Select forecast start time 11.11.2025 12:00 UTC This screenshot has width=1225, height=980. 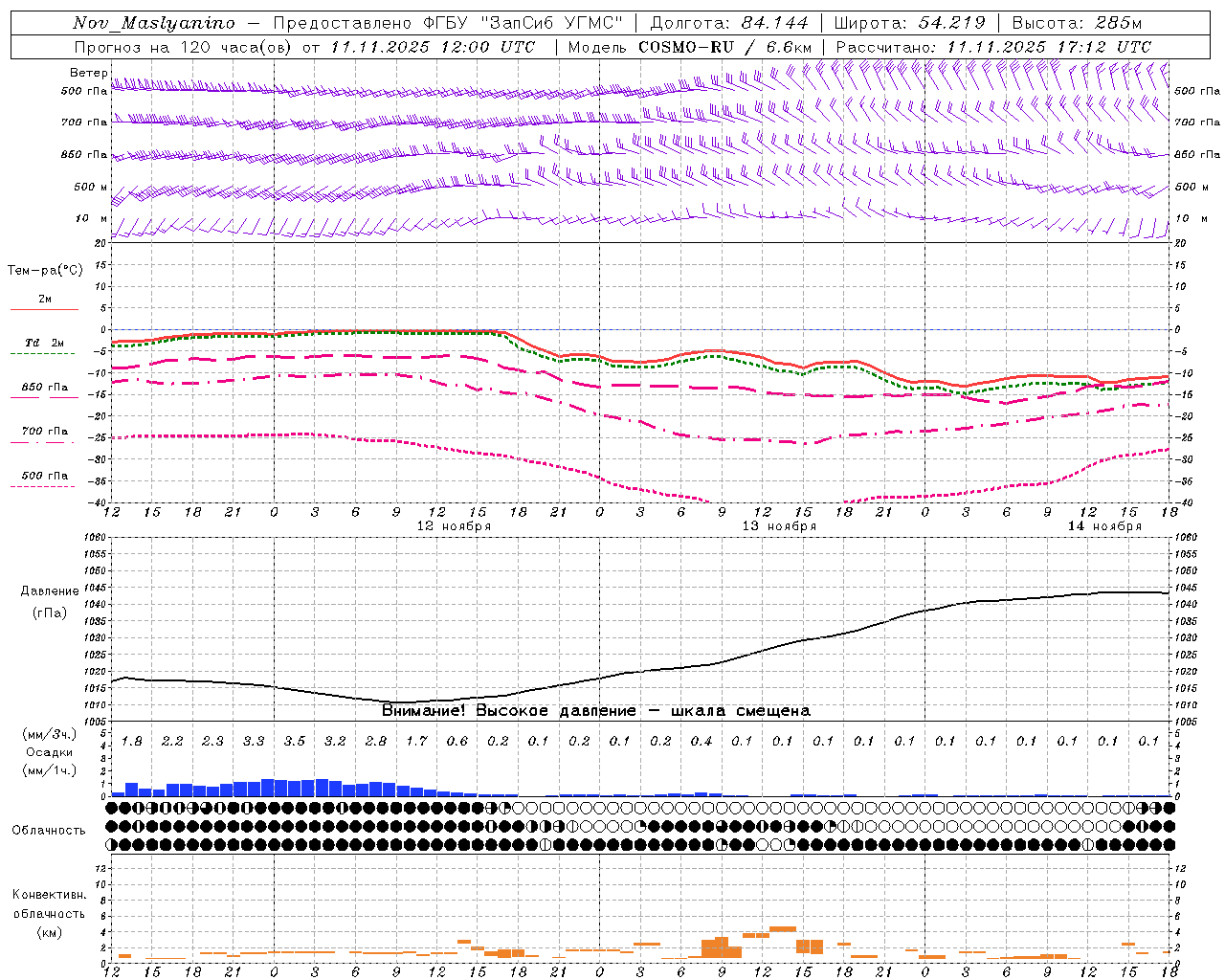(433, 47)
